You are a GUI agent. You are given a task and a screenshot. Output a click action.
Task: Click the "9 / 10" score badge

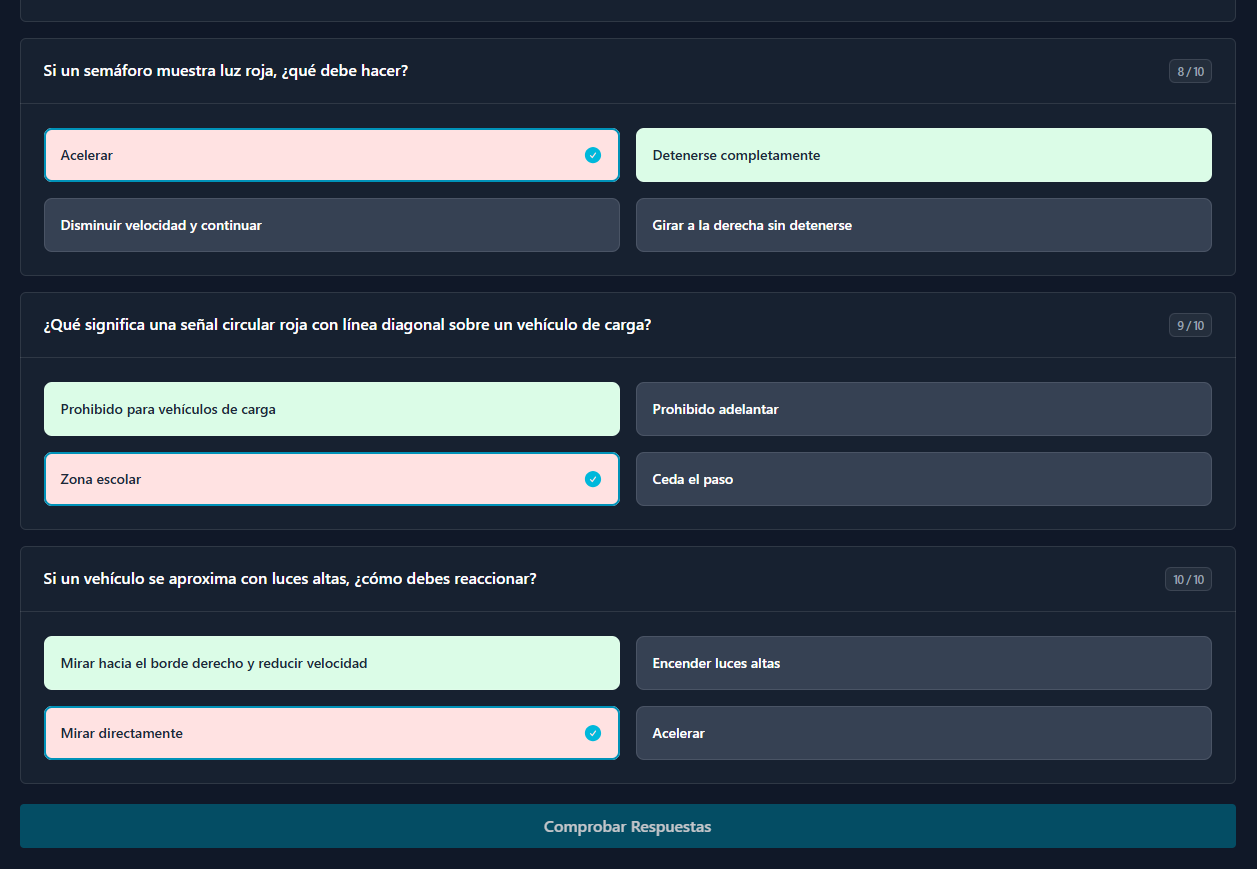[1190, 325]
